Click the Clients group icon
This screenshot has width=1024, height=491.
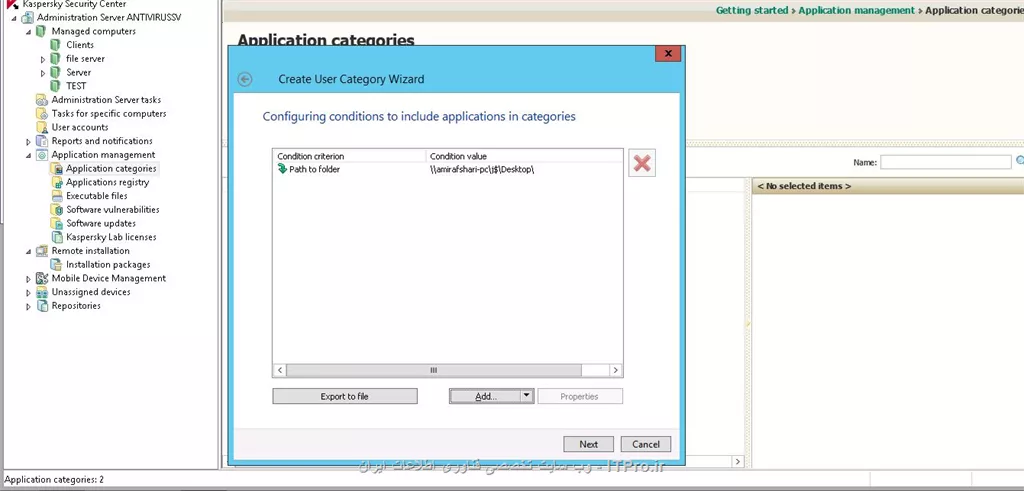pyautogui.click(x=56, y=45)
